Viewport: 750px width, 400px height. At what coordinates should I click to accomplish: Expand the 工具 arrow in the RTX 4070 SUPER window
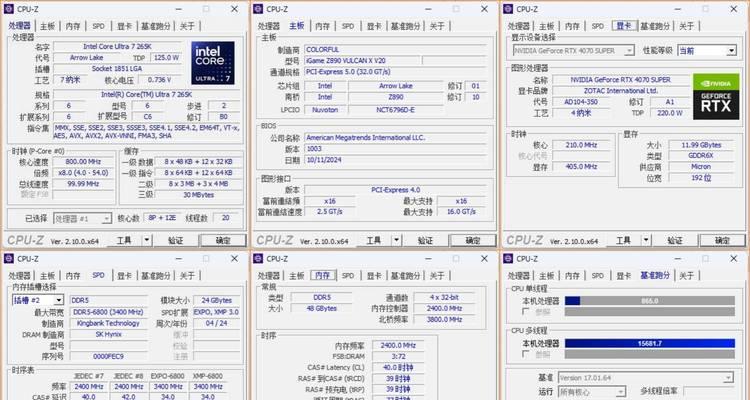(646, 240)
